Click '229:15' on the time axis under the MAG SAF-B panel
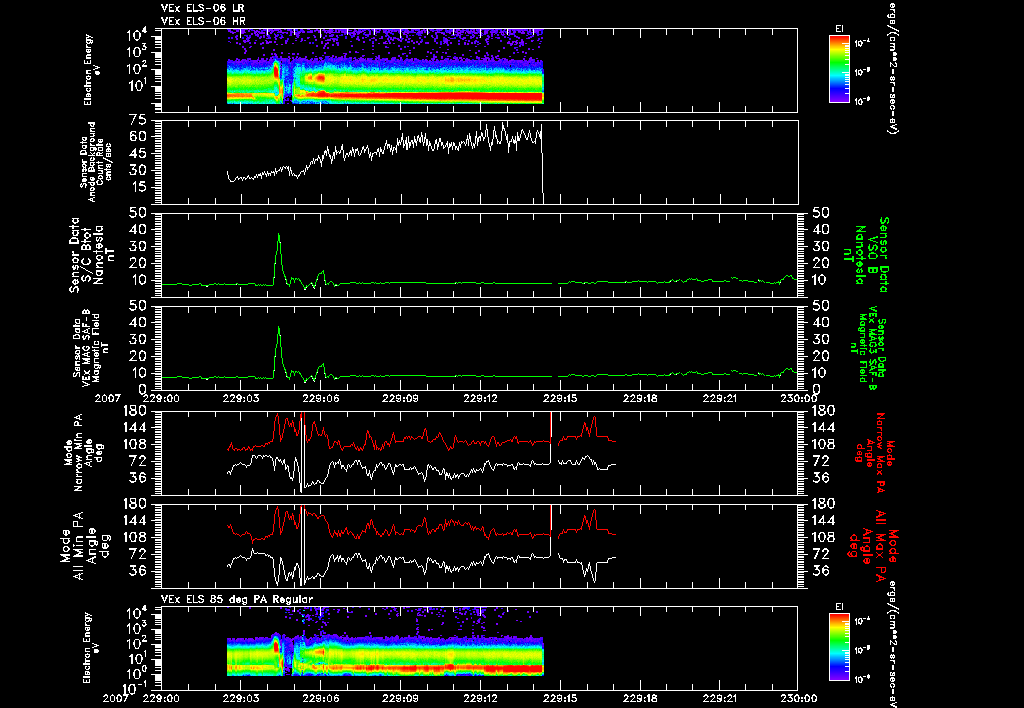Screen dimensions: 1024x708 pos(560,398)
